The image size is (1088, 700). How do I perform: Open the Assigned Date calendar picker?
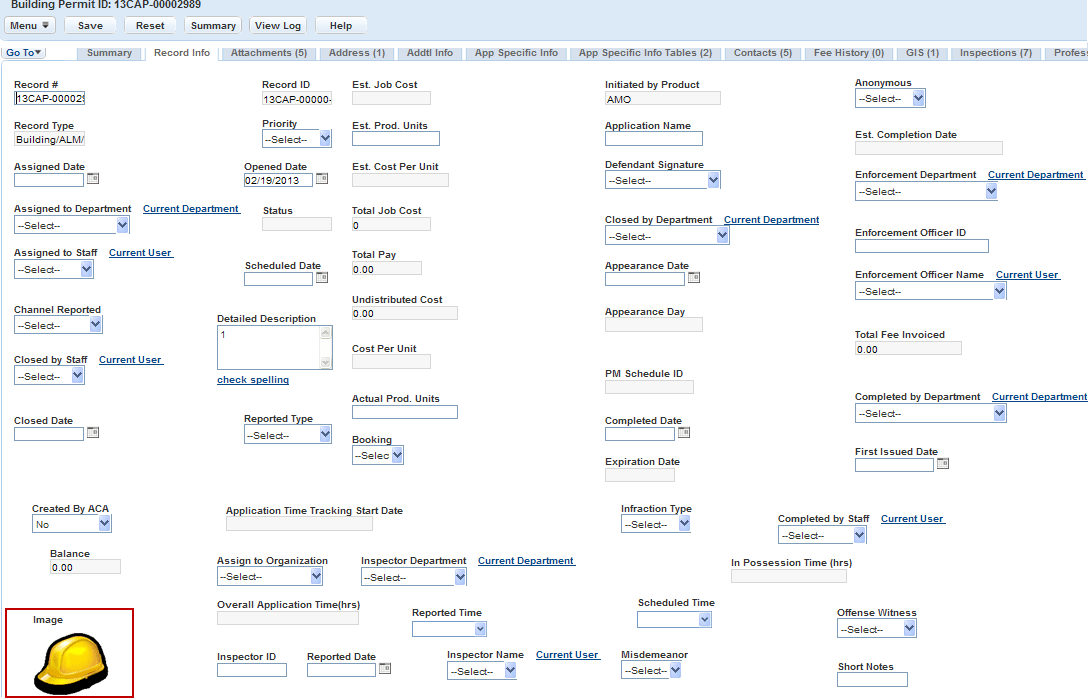pos(93,180)
